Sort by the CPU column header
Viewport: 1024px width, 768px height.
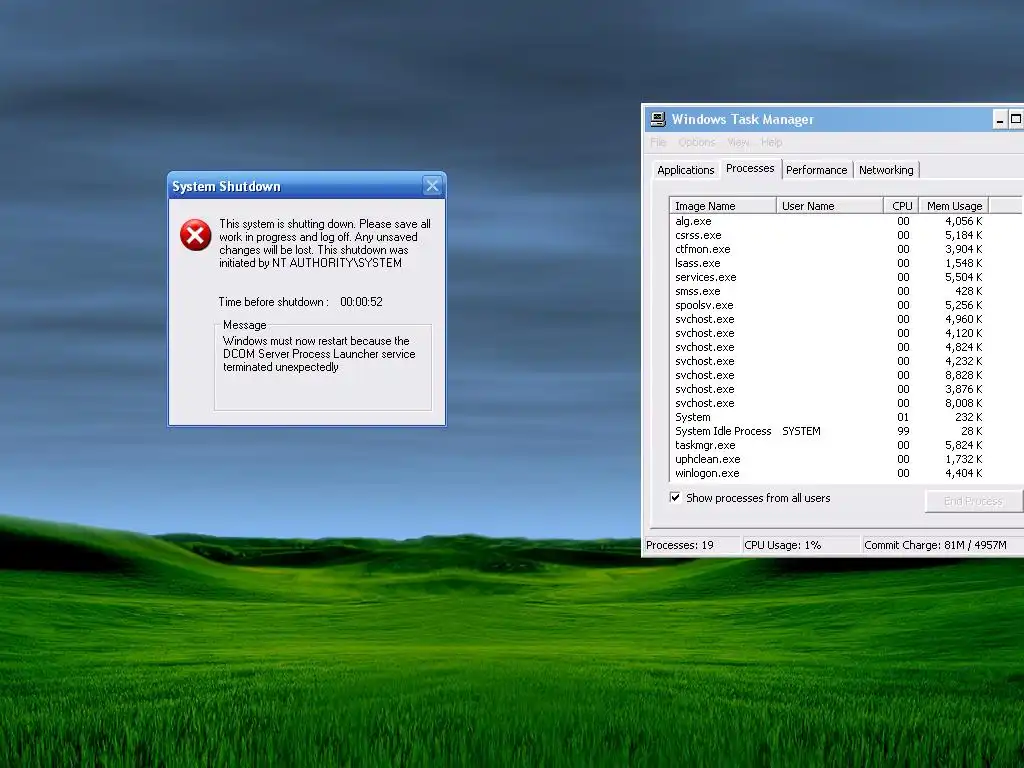[x=901, y=206]
